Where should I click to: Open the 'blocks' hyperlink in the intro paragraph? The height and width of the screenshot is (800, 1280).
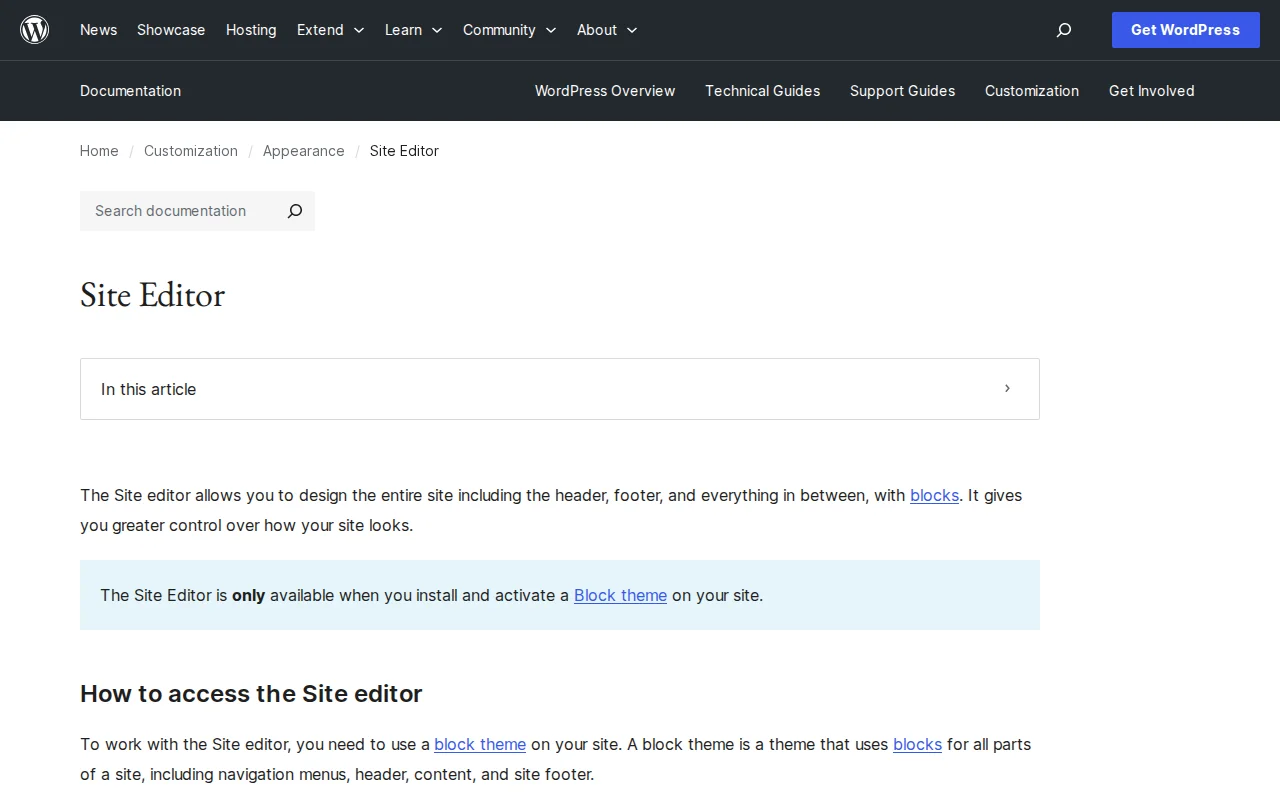(x=934, y=495)
